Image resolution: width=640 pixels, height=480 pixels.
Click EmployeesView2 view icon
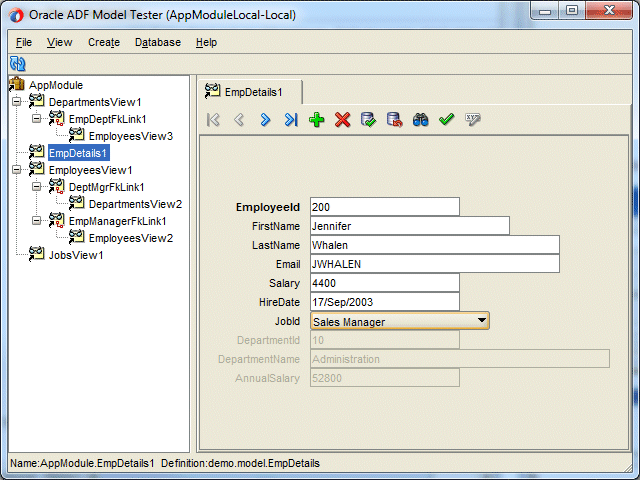(77, 237)
